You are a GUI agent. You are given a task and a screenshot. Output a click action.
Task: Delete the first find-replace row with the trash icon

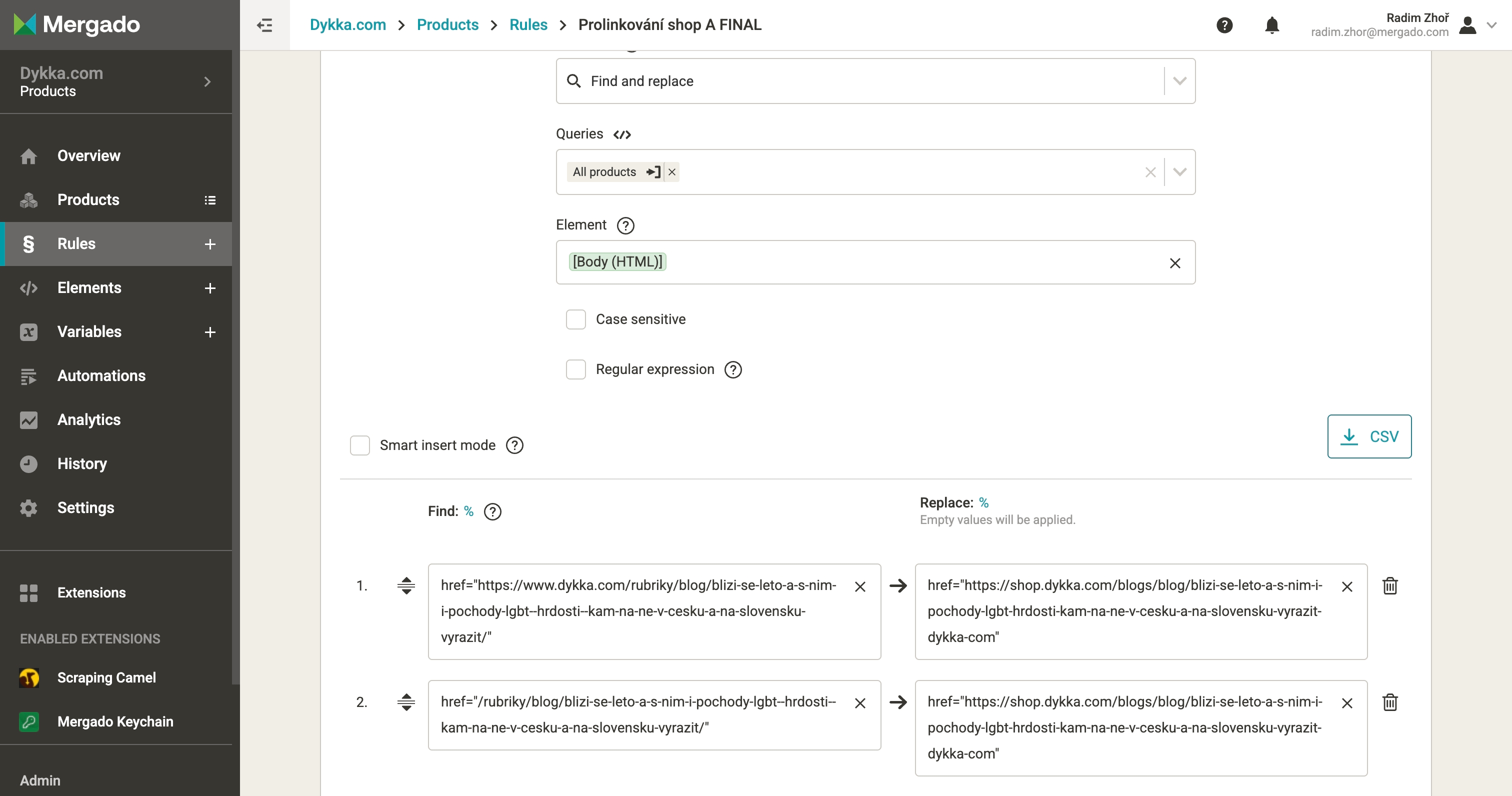pos(1390,586)
